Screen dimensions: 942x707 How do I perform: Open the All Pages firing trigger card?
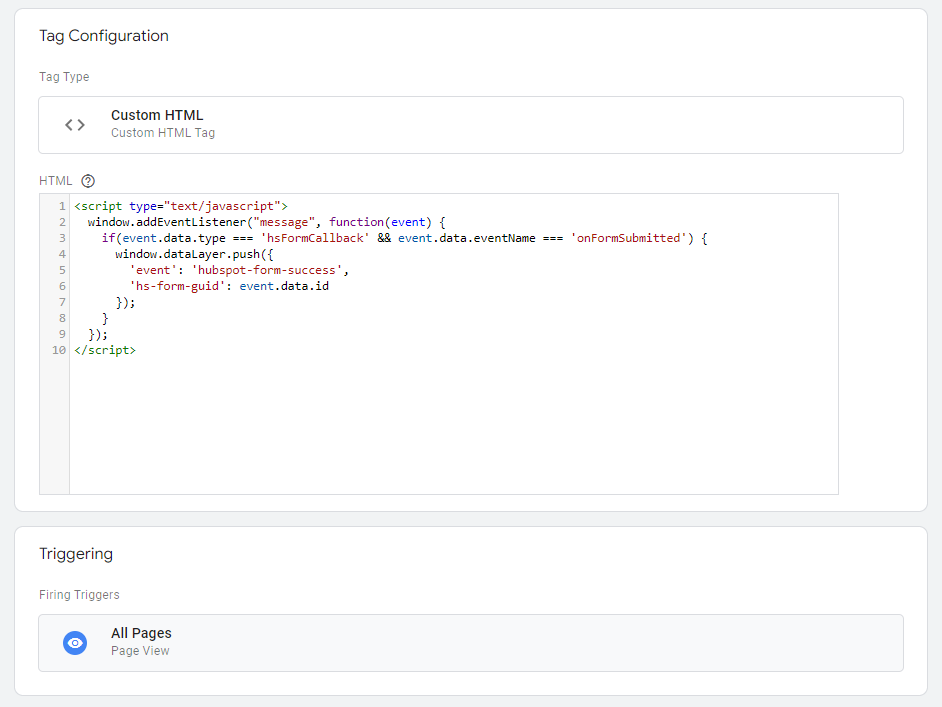pos(471,643)
